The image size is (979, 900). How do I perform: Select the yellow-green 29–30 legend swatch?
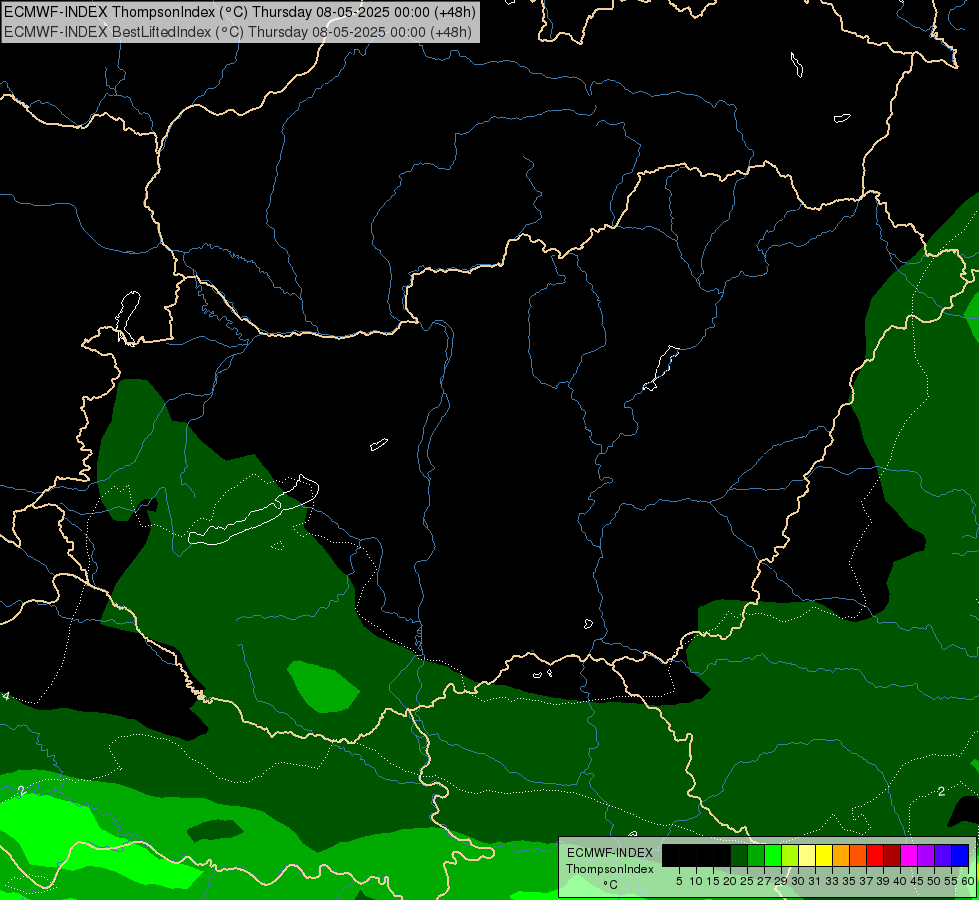pyautogui.click(x=790, y=855)
